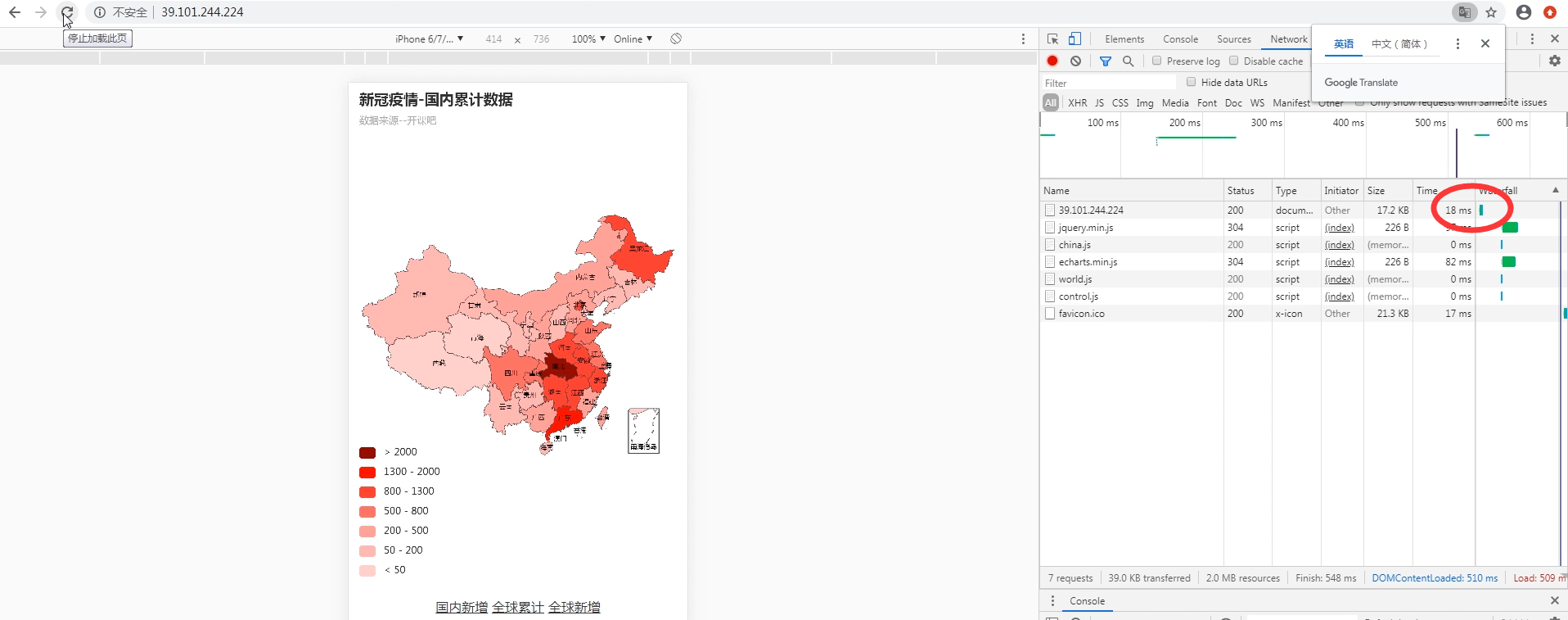Click the rotate device orientation icon
This screenshot has height=620, width=1568.
(676, 38)
